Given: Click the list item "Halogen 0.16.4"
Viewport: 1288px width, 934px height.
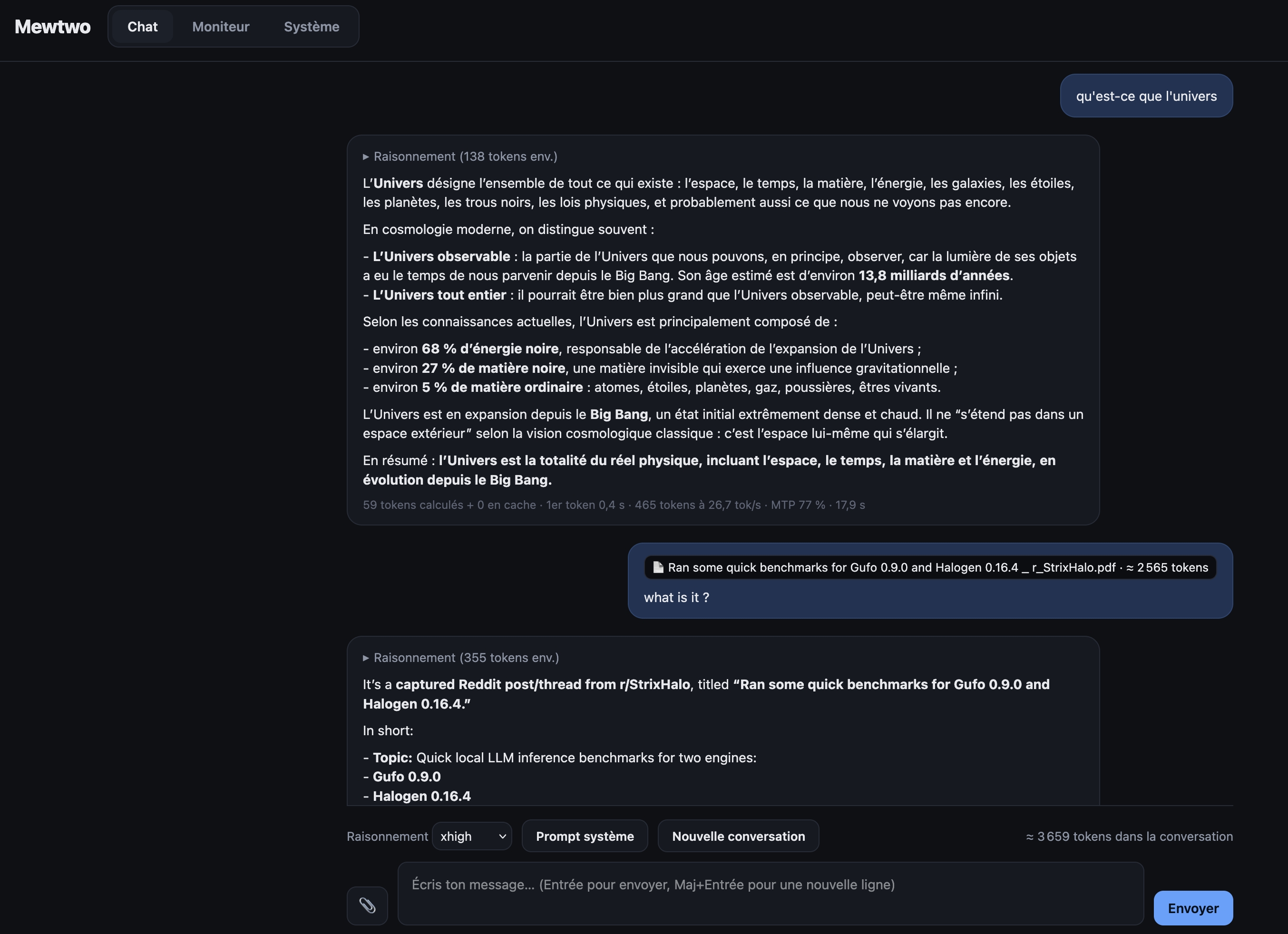Looking at the screenshot, I should (x=421, y=796).
